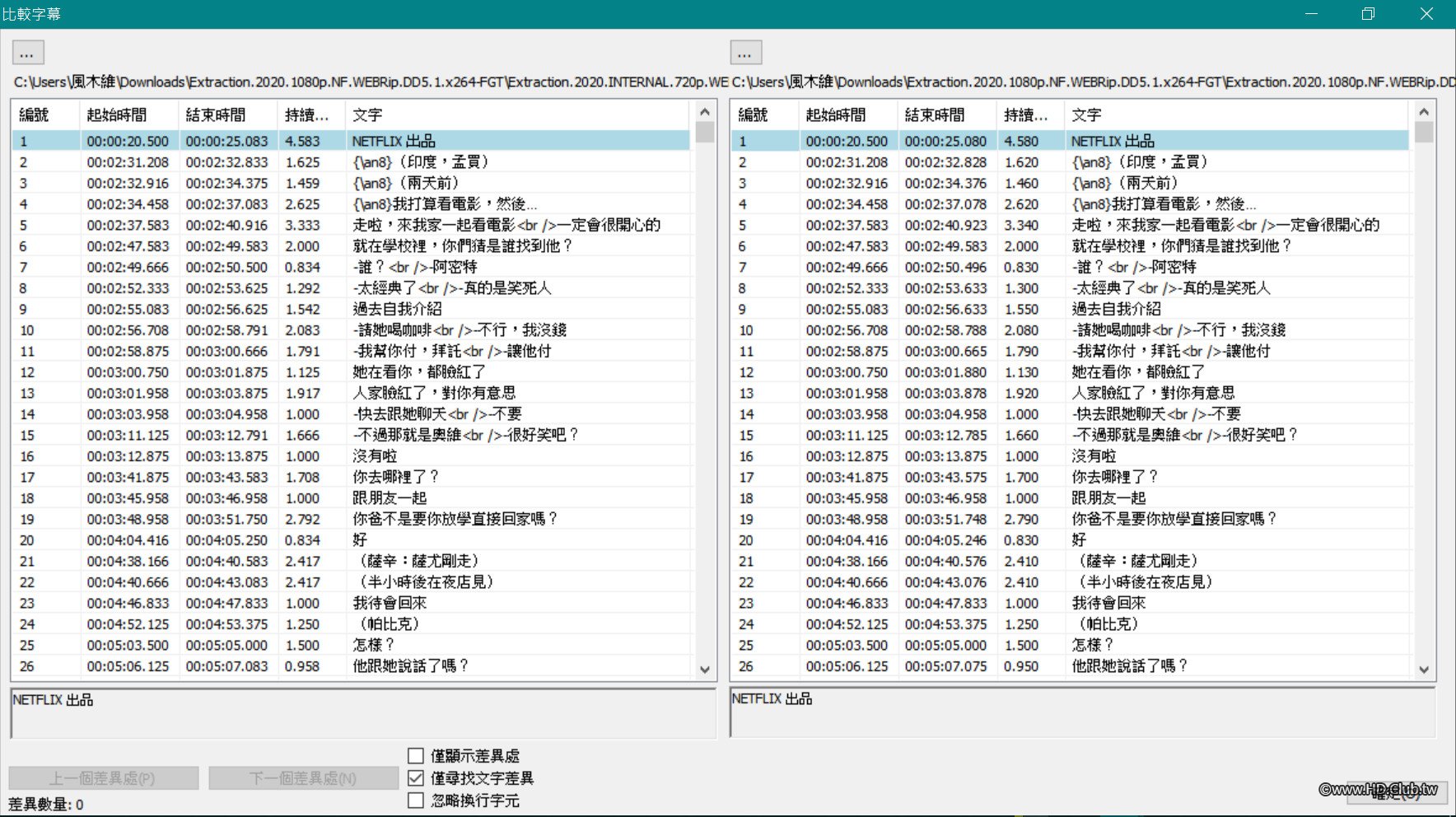Select left row '走啦，來我家一起看電影'
The image size is (1456, 817).
coord(351,225)
